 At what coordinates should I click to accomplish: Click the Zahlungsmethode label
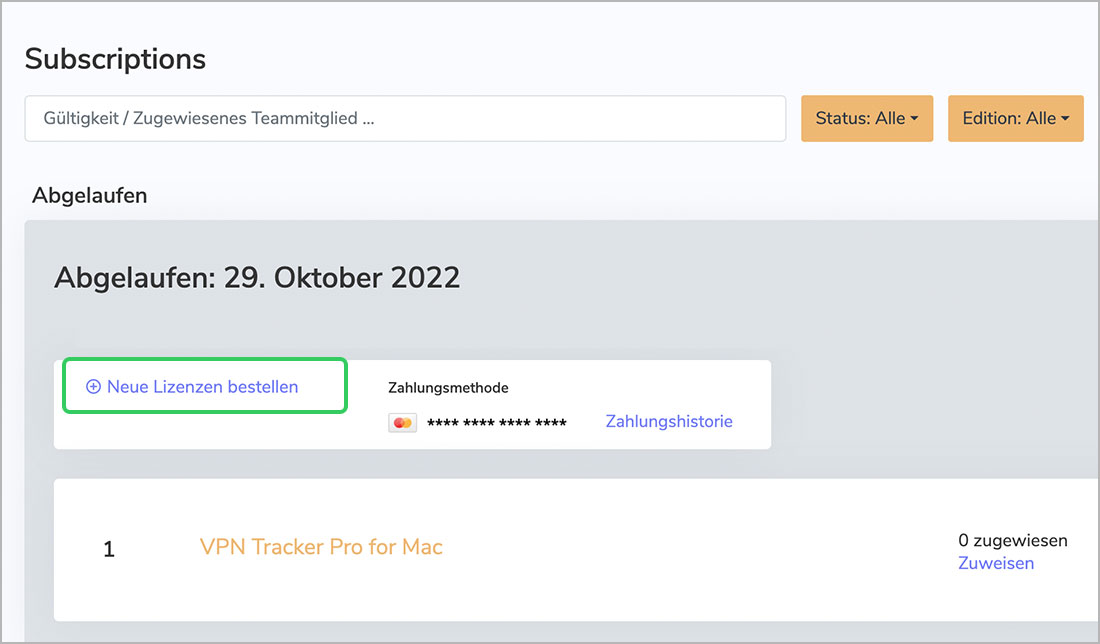click(x=448, y=388)
